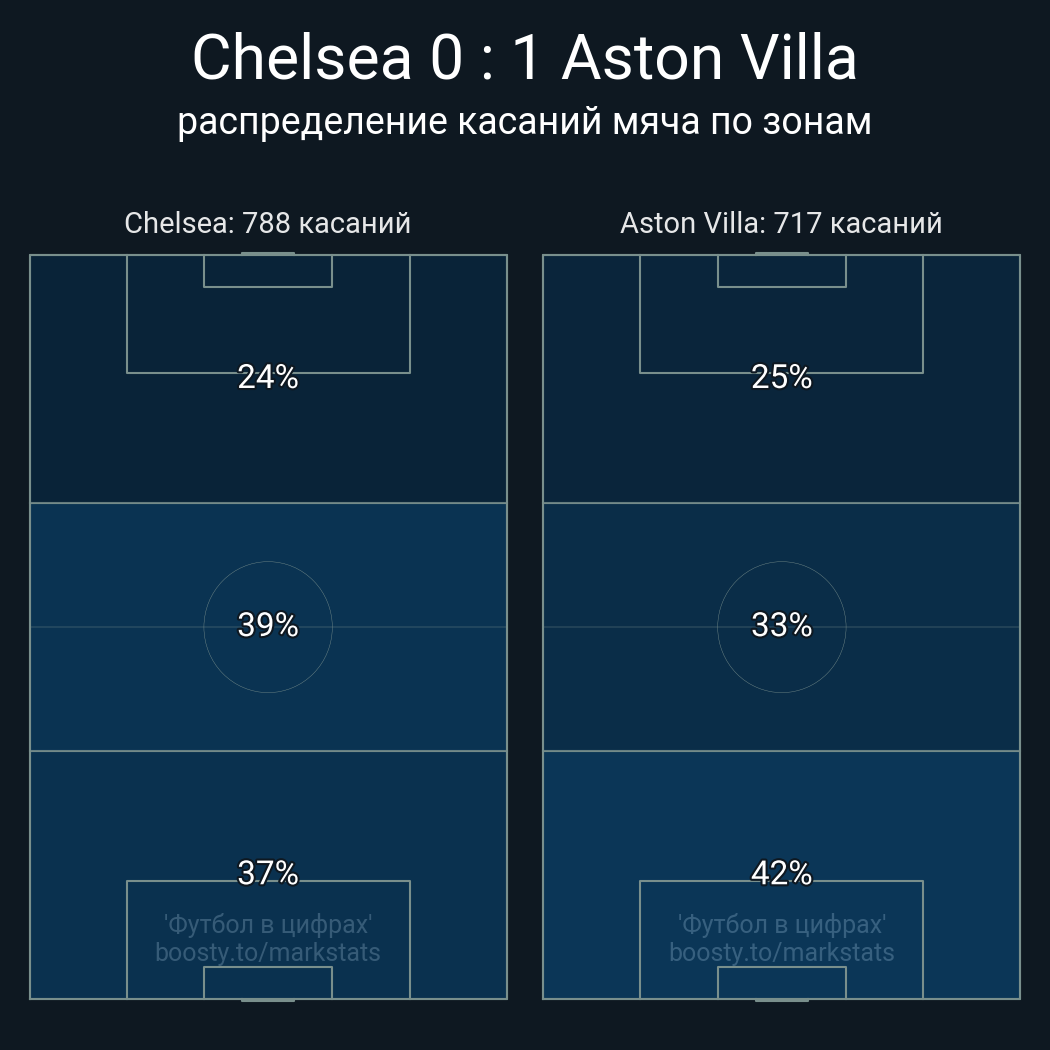1050x1050 pixels.
Task: Open the boosty.to/markstats link on Chelsea's pitch
Action: tap(268, 952)
